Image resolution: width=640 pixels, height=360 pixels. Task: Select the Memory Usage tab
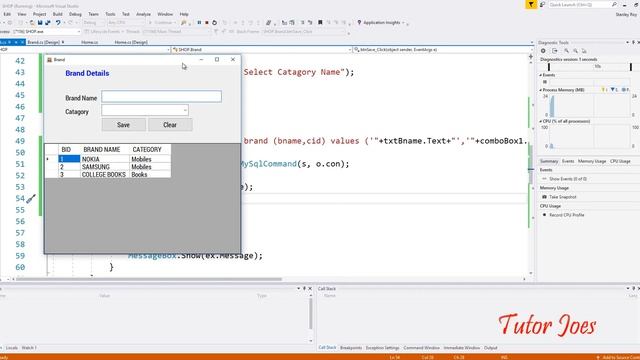point(591,161)
